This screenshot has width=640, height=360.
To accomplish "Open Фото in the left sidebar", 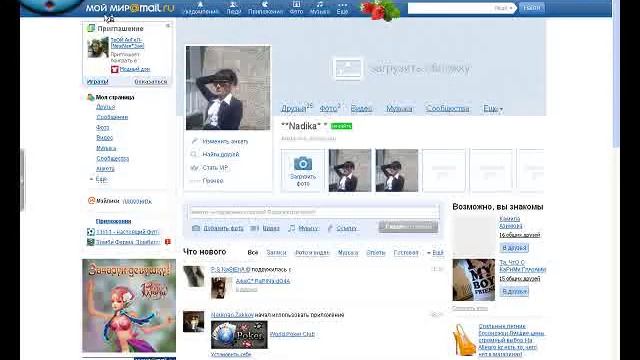I will [x=102, y=127].
